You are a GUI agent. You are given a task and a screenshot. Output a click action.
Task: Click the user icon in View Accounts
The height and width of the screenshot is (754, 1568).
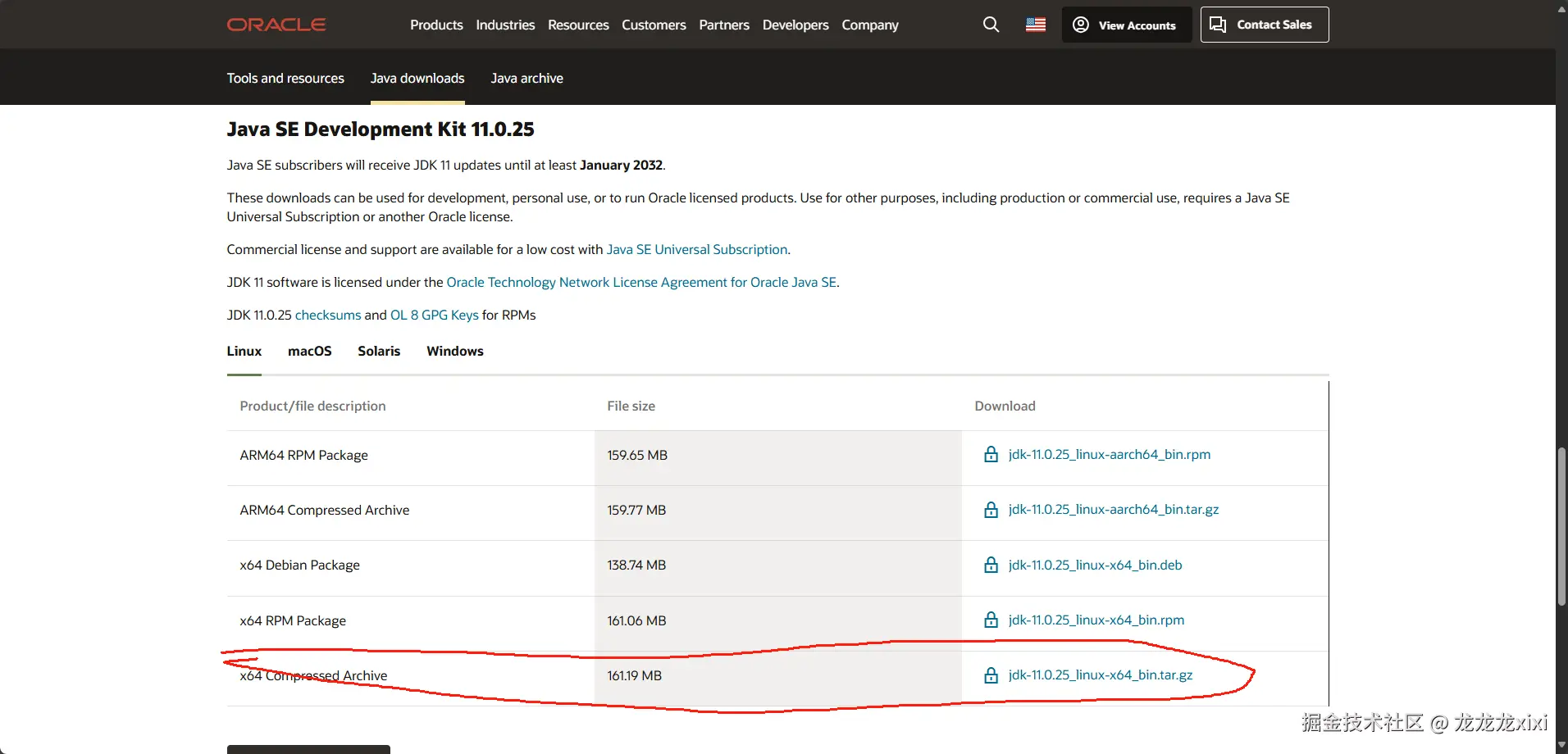coord(1081,25)
